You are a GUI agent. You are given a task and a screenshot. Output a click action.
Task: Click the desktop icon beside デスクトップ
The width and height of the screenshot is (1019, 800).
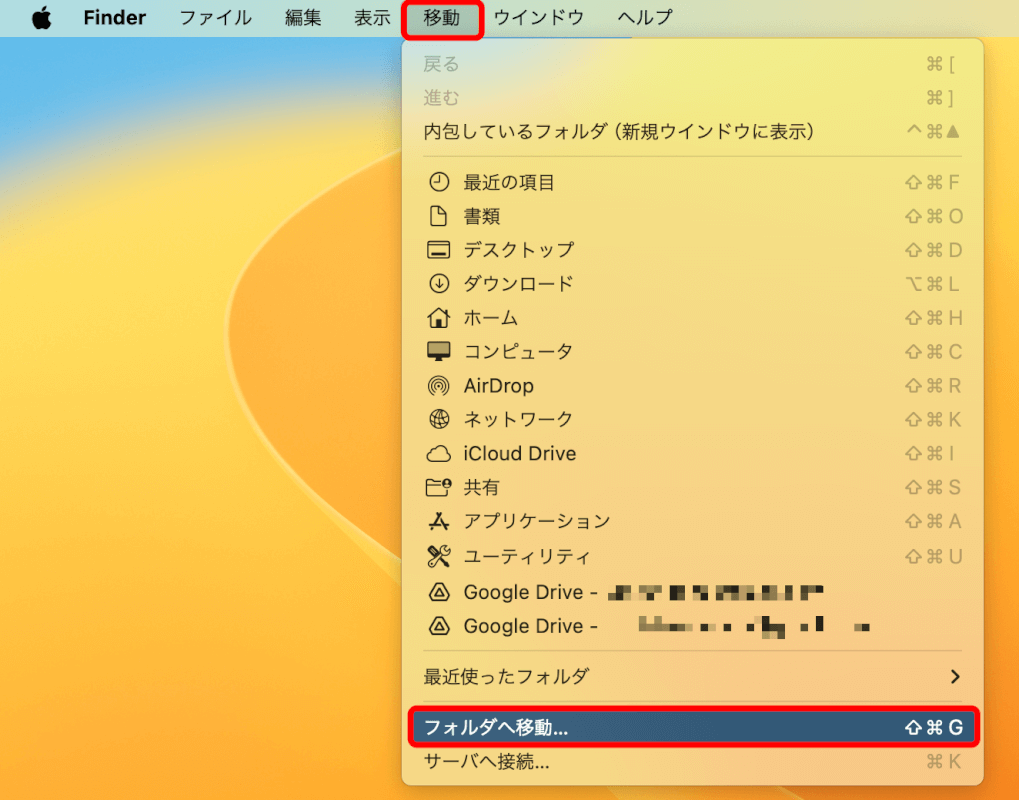click(x=438, y=250)
